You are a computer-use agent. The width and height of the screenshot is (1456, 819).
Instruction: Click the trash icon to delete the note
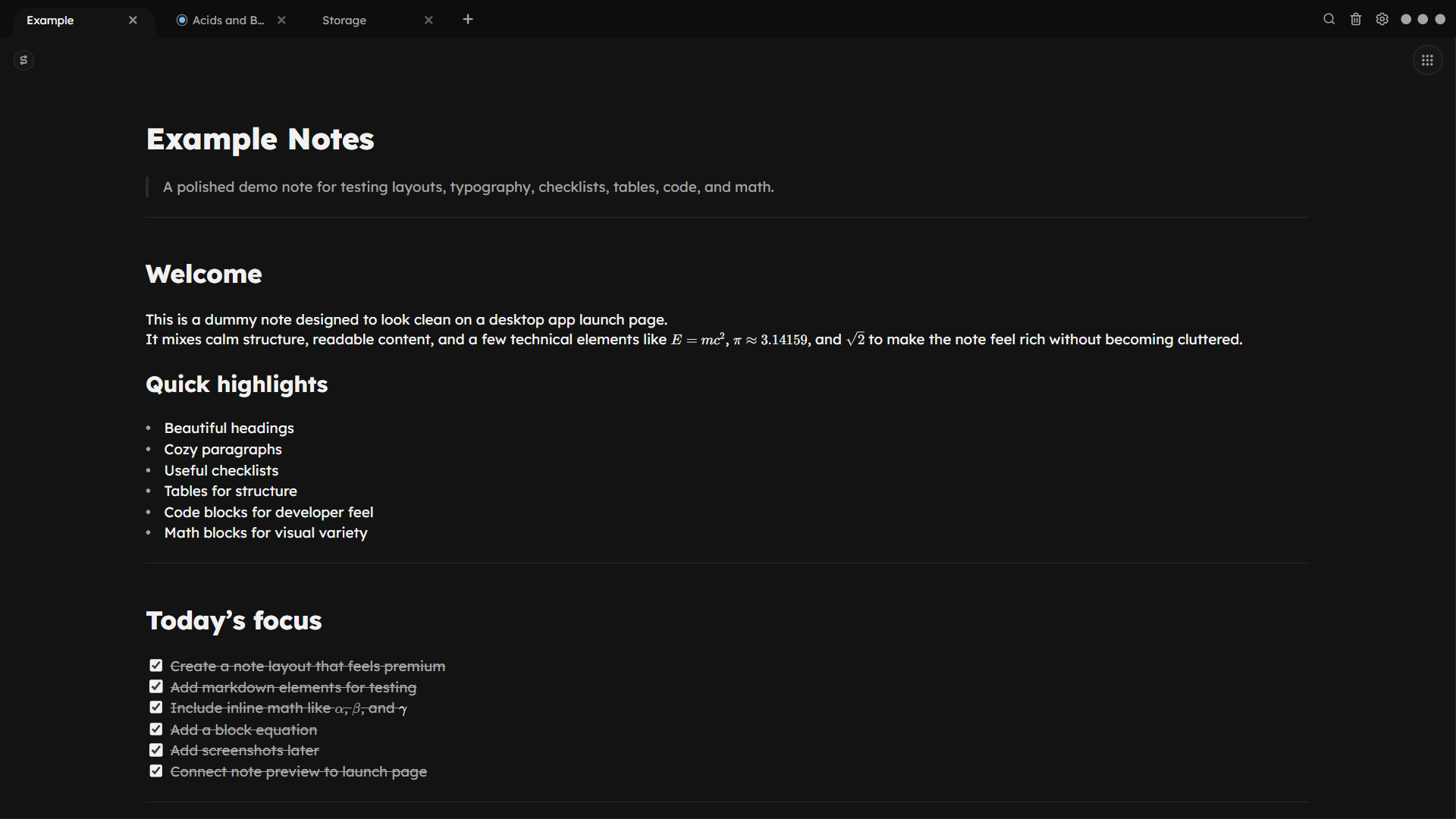(1355, 19)
